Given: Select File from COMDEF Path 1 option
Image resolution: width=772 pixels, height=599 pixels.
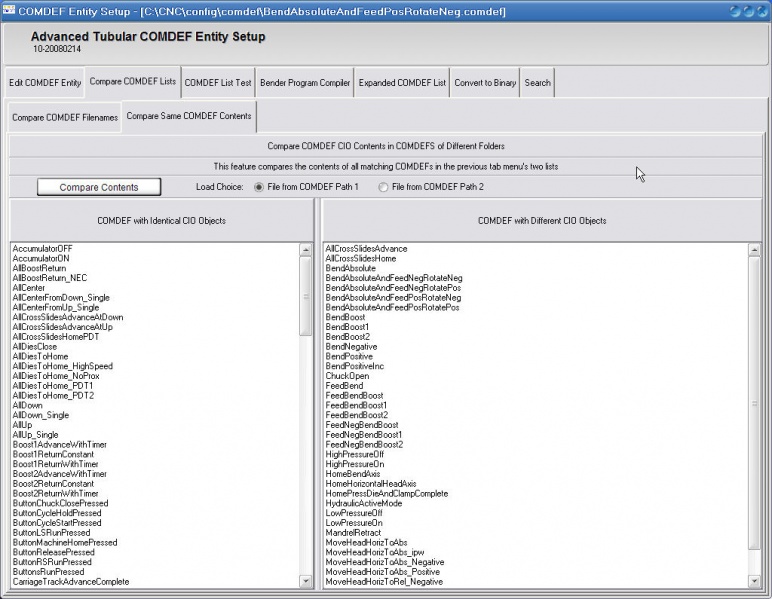Looking at the screenshot, I should (x=260, y=187).
